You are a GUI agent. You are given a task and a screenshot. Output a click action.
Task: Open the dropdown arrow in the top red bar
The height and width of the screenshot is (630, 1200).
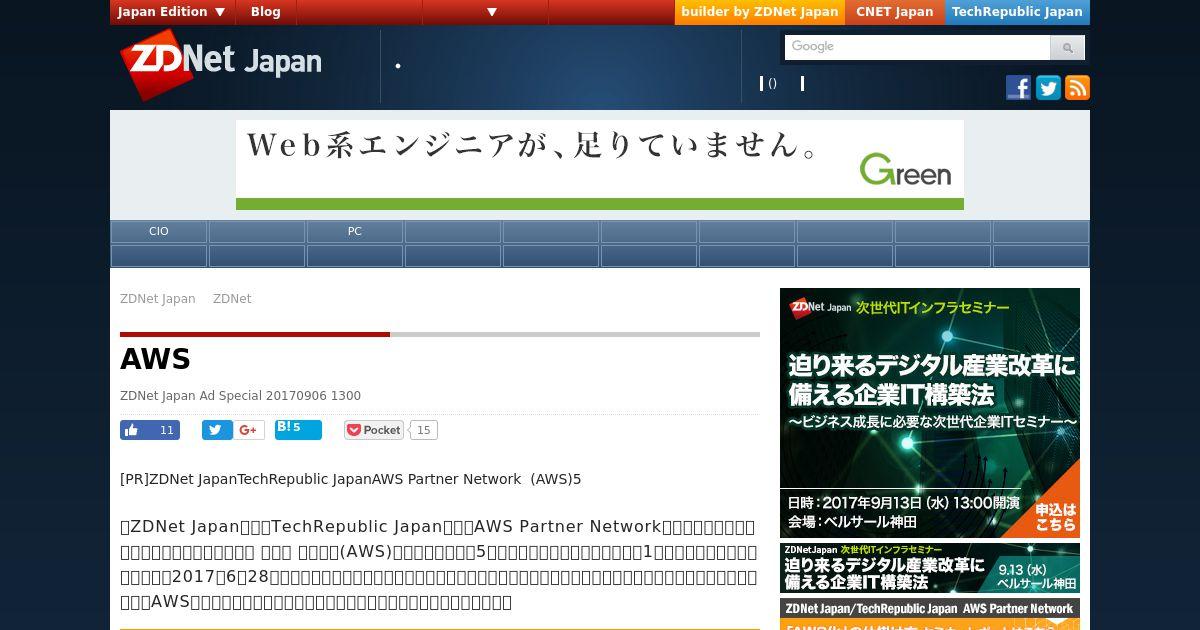(x=492, y=12)
